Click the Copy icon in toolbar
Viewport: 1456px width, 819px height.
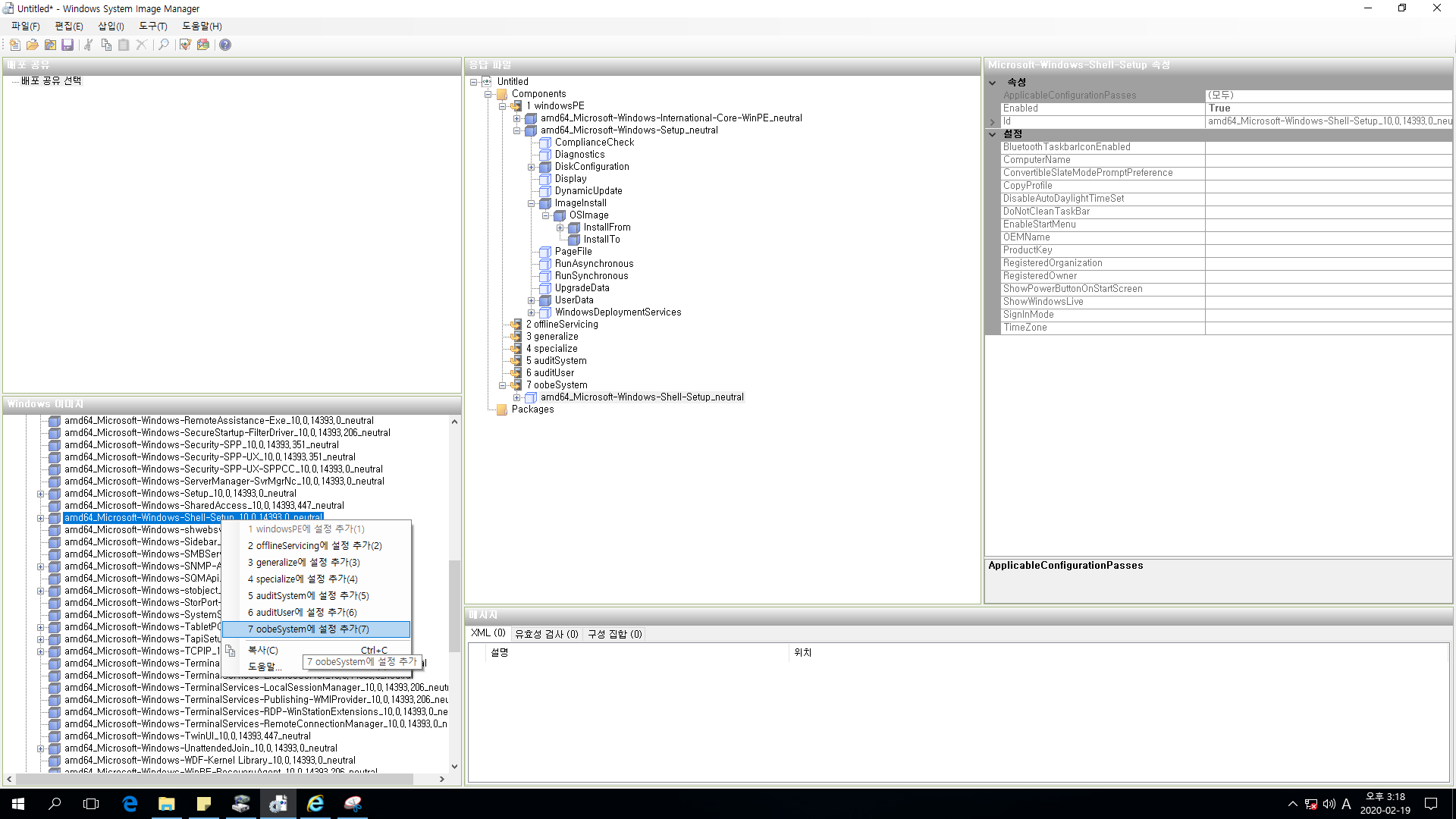coord(106,45)
